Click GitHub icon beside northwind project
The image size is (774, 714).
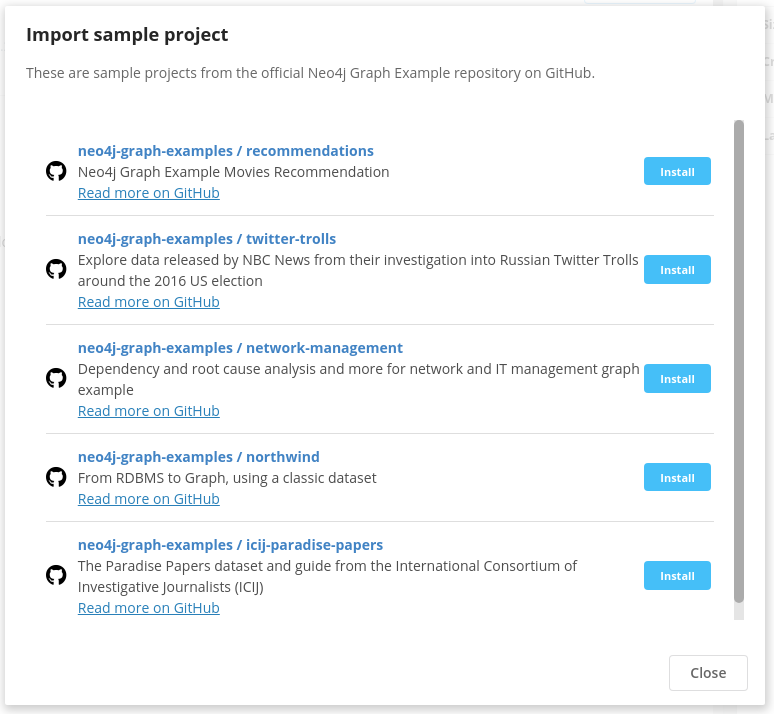[x=56, y=477]
